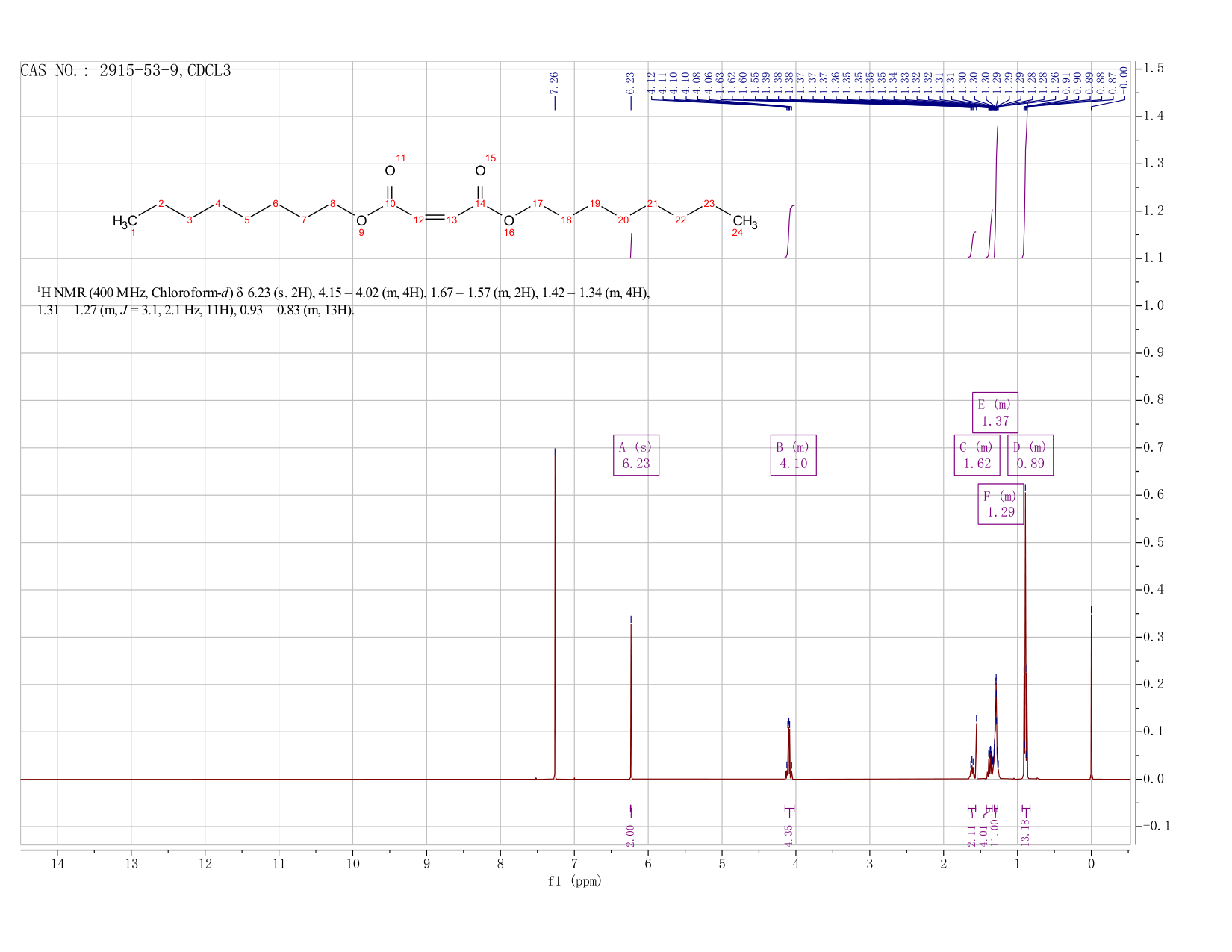The width and height of the screenshot is (1232, 952).
Task: Click the integral value 2.00
Action: [x=630, y=836]
